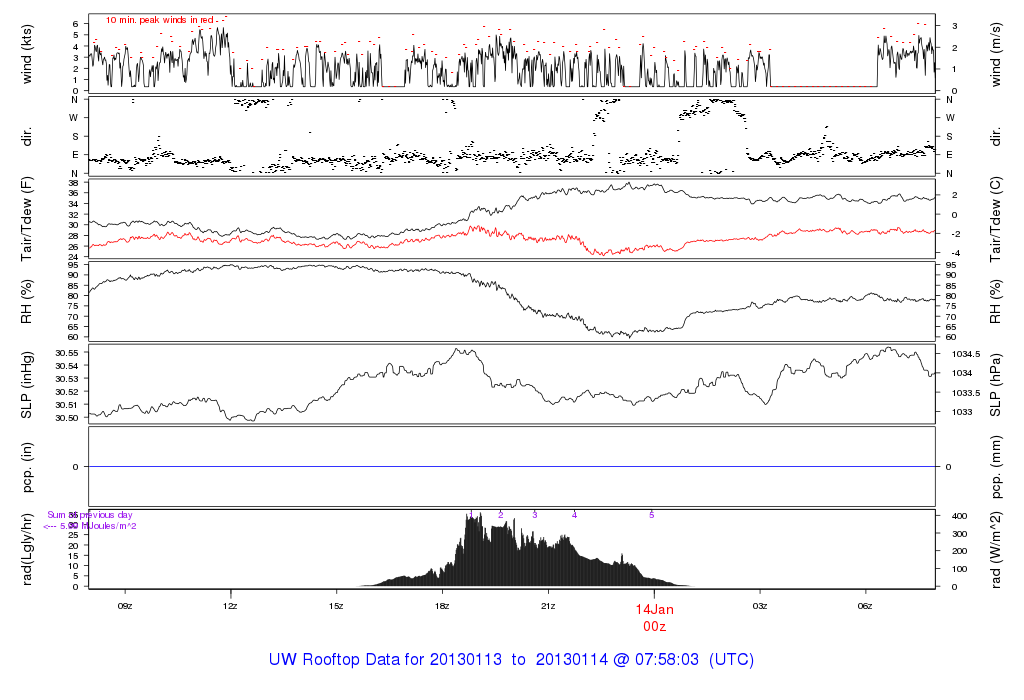Select the 18z time tick label
The width and height of the screenshot is (1024, 700).
[x=442, y=606]
